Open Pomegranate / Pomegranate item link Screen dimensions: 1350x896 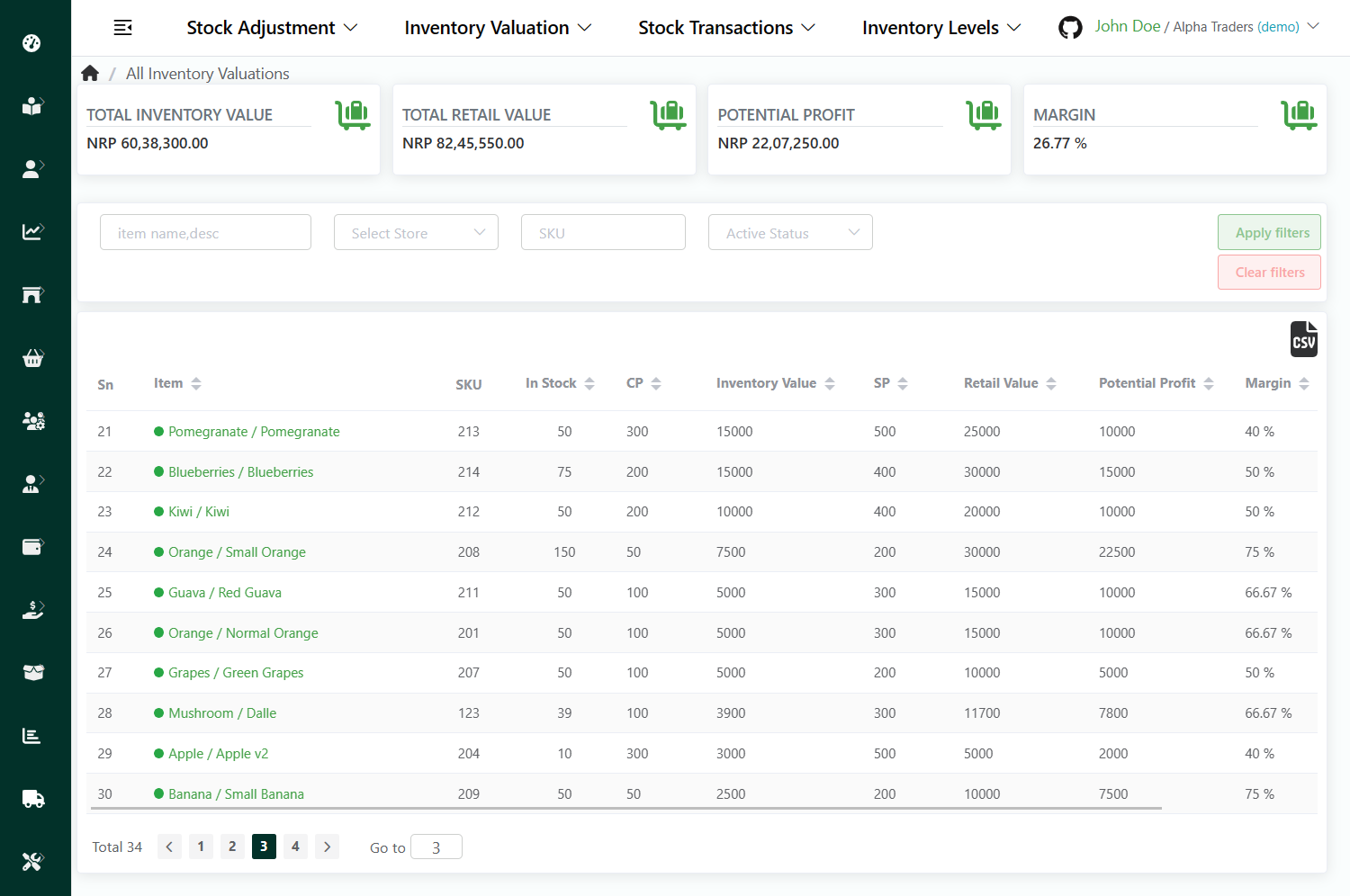[x=254, y=432]
